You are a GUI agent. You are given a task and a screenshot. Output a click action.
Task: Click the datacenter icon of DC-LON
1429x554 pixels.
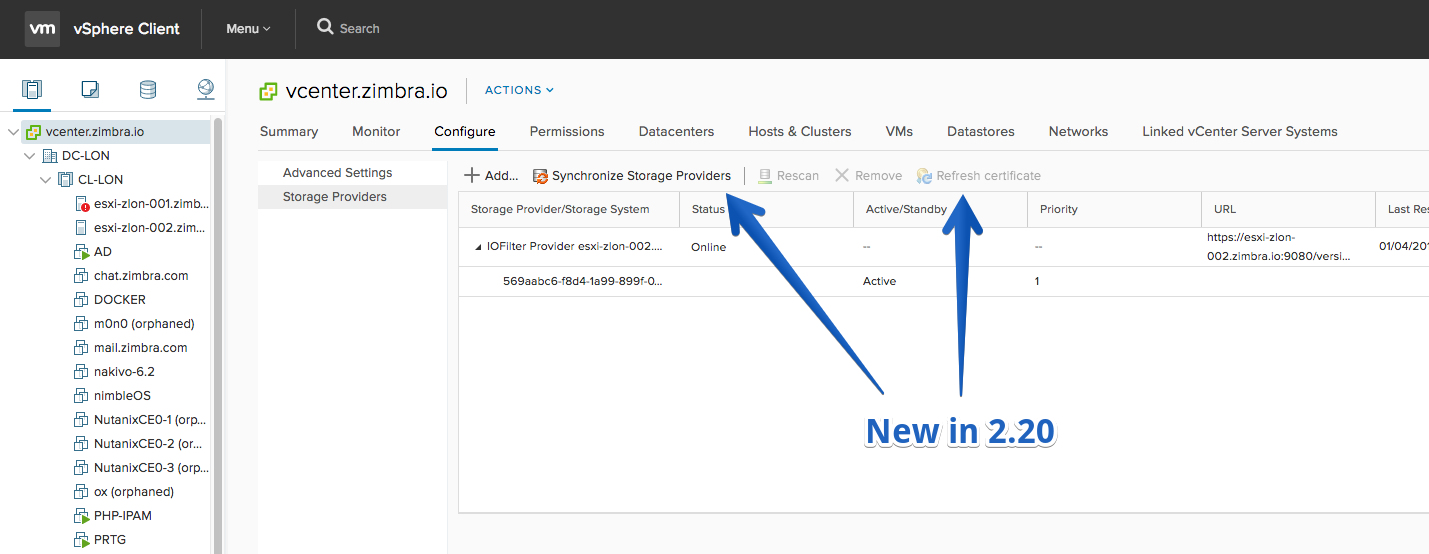50,156
